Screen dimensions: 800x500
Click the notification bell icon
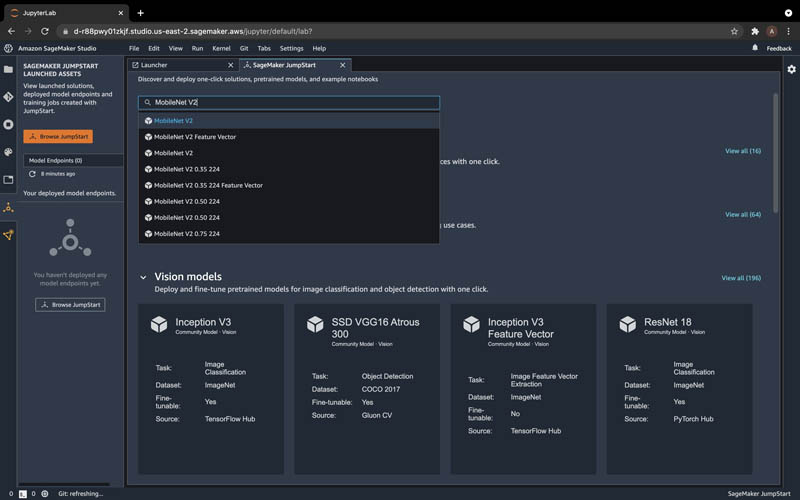pos(755,48)
